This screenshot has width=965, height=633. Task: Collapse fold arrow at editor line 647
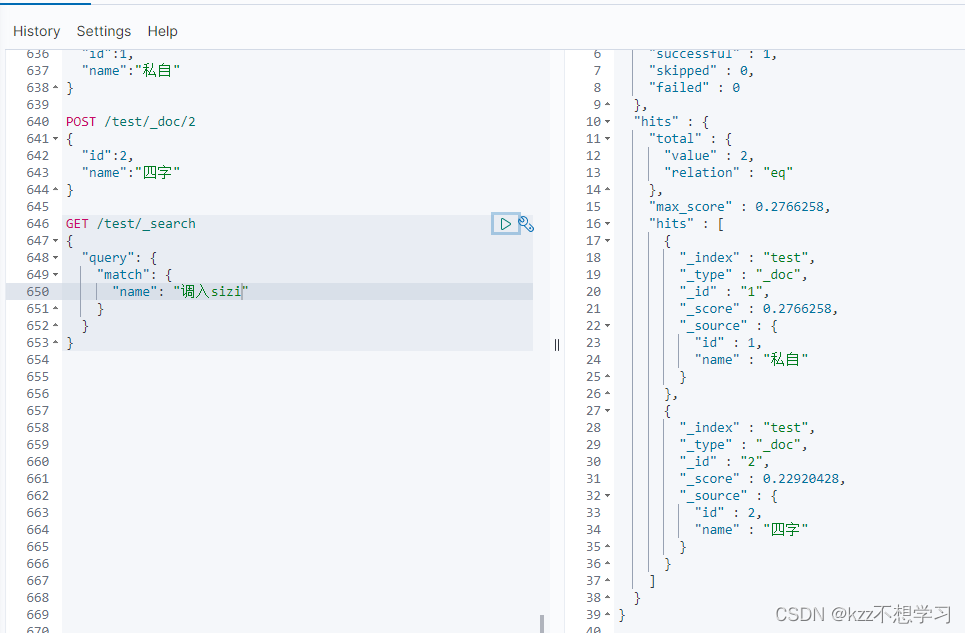(55, 241)
